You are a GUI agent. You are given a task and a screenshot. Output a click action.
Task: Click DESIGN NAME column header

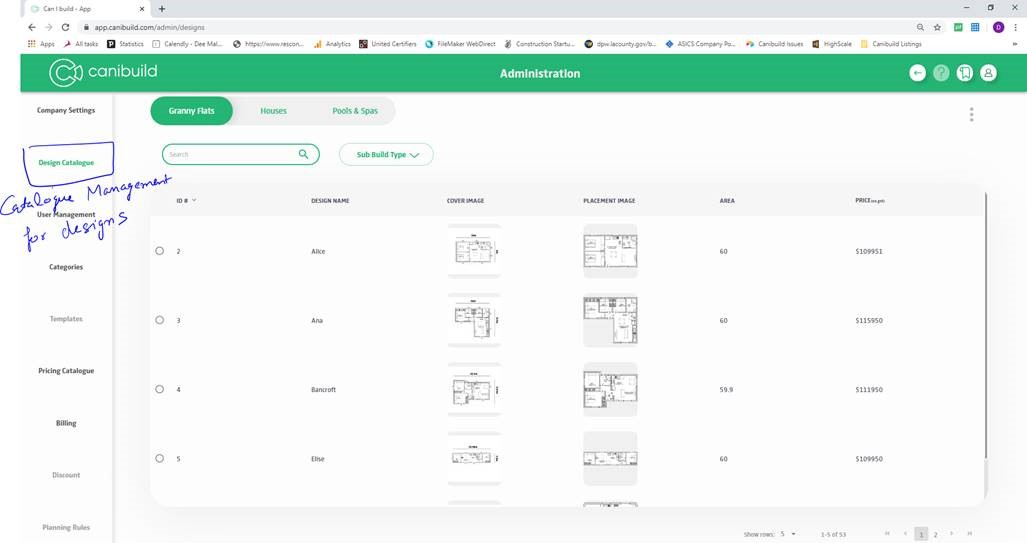click(330, 200)
